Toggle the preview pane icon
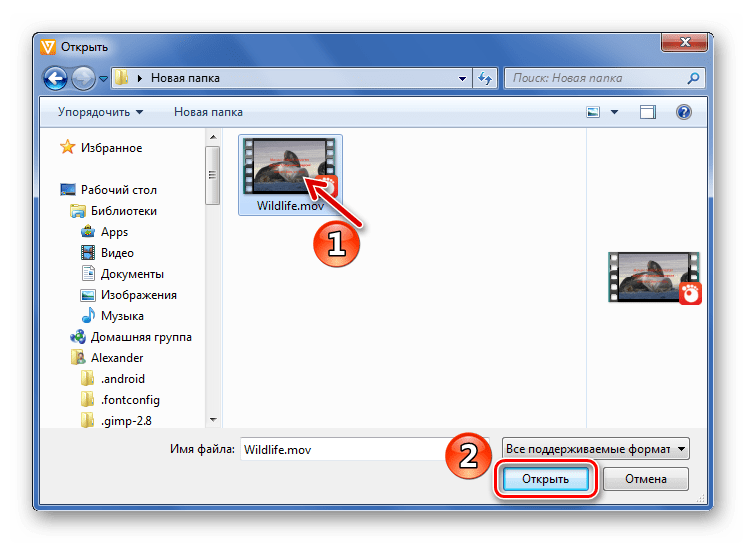 coord(647,112)
